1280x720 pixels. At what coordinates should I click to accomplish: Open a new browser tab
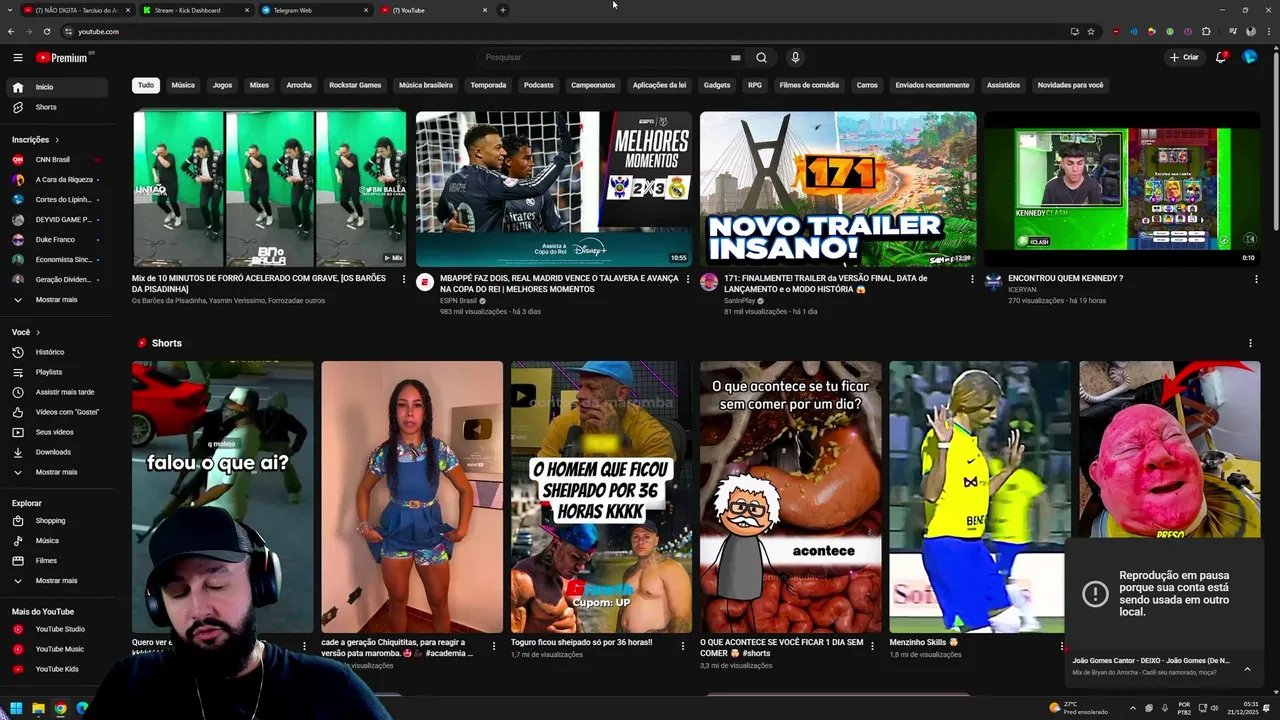503,10
